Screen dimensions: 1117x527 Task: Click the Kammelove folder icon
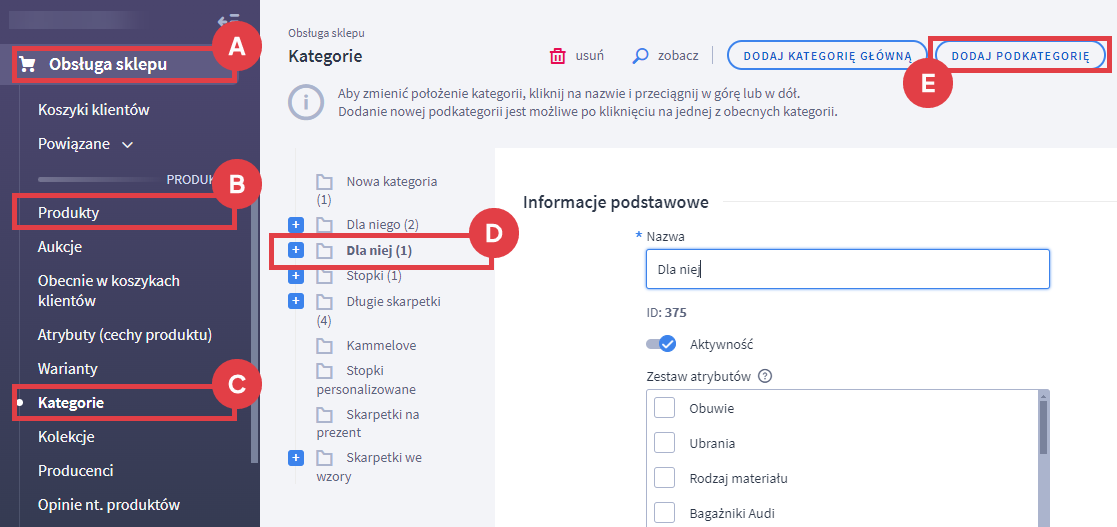click(324, 345)
